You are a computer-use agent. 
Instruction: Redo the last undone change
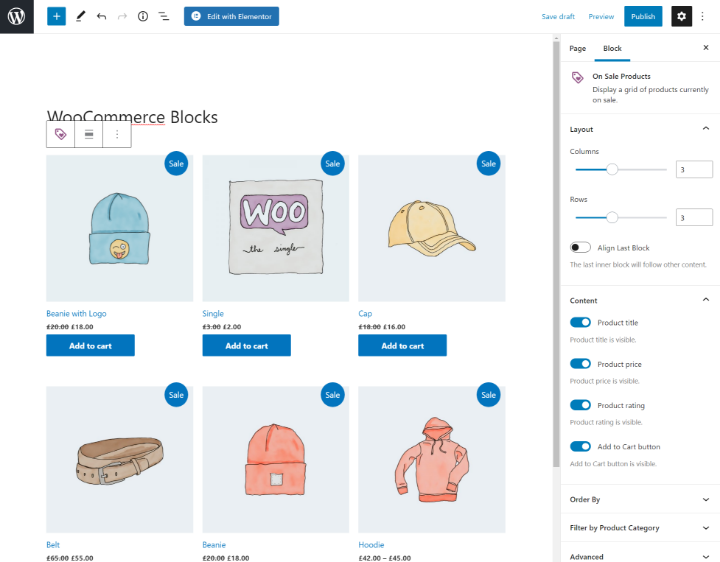click(122, 17)
